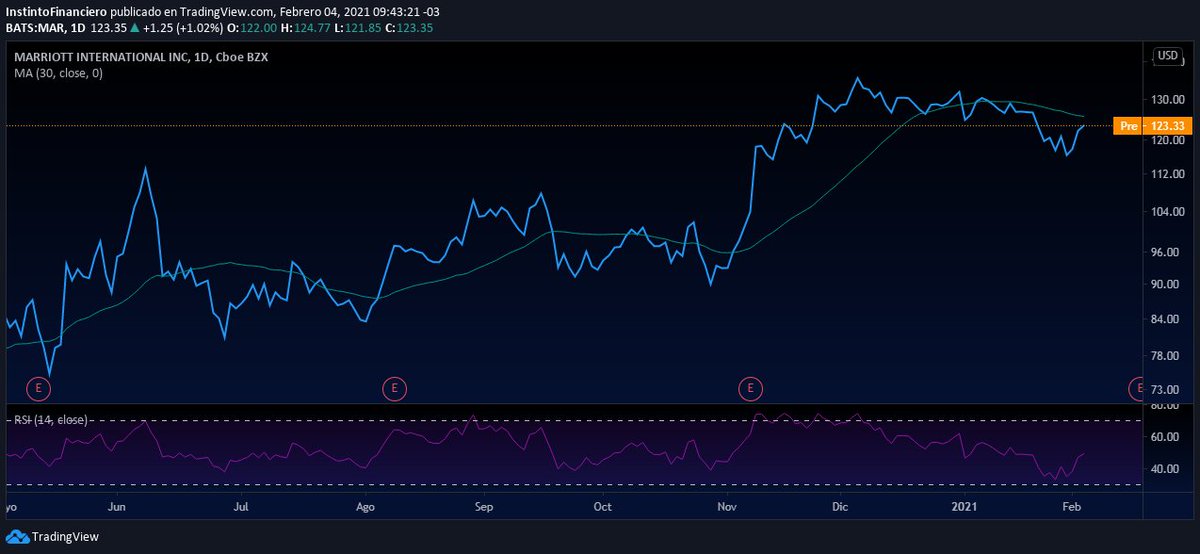
Task: Click the TradingView logo at the bottom
Action: point(52,537)
